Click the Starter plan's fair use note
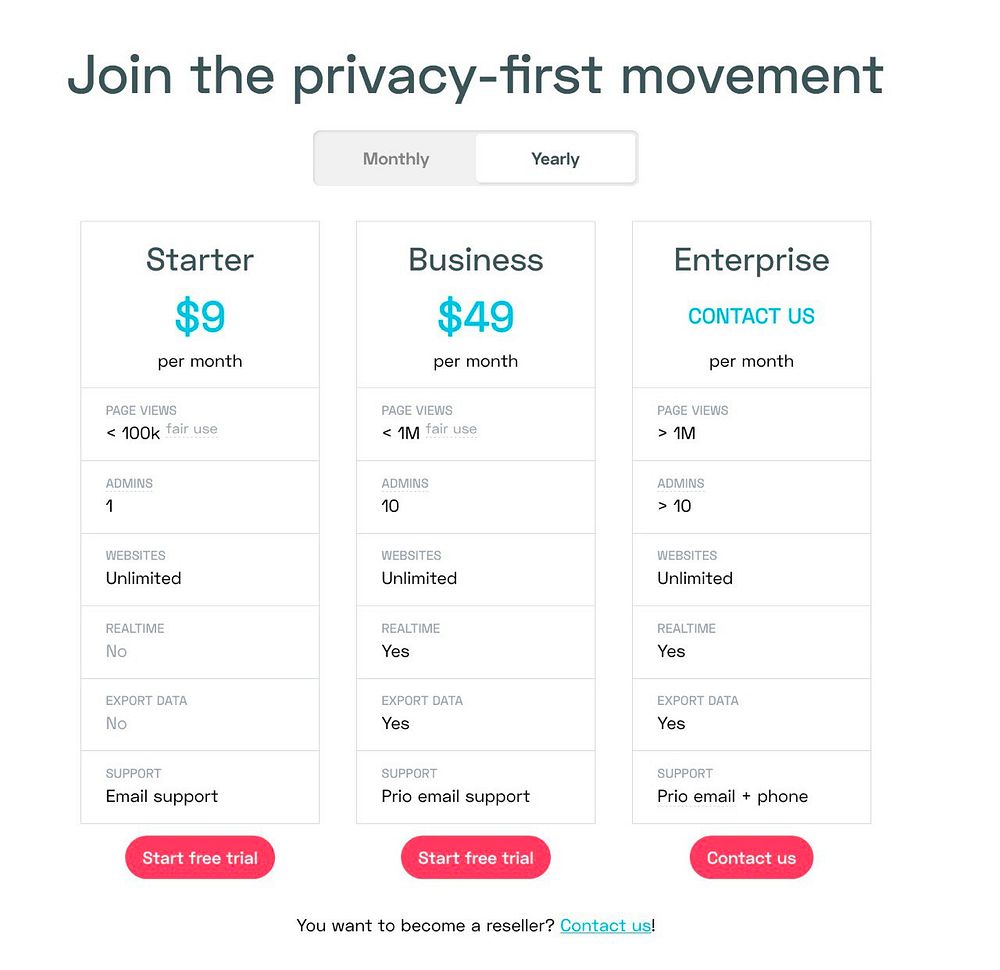Screen dimensions: 1000x970 click(192, 429)
